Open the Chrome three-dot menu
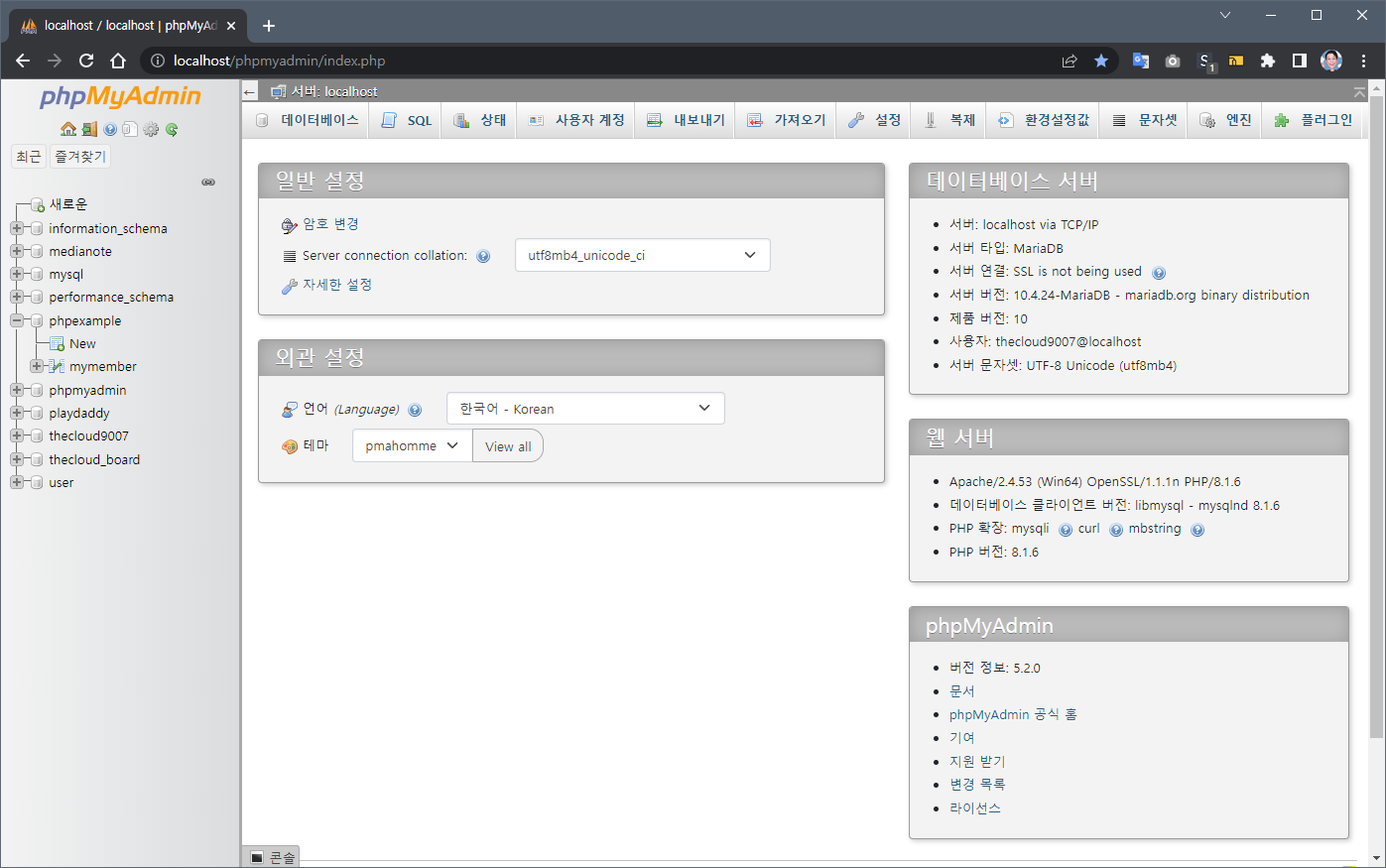 pos(1364,61)
